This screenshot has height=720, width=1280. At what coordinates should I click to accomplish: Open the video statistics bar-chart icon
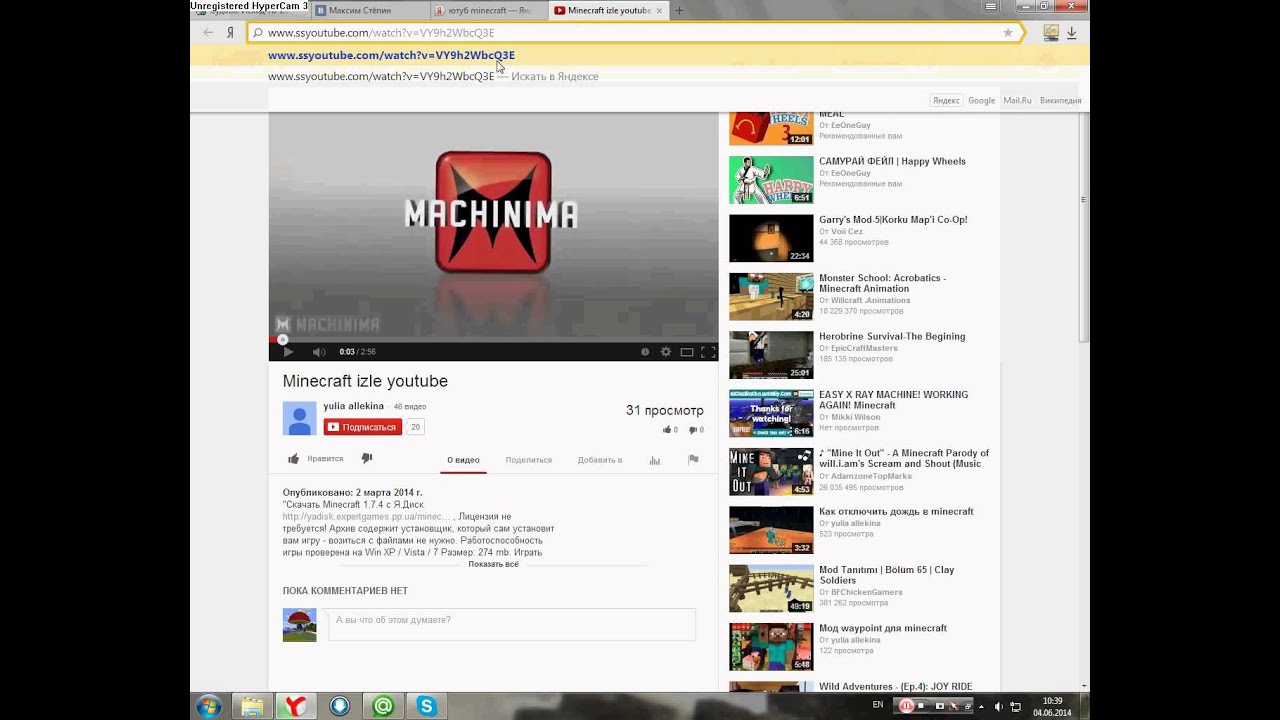655,460
